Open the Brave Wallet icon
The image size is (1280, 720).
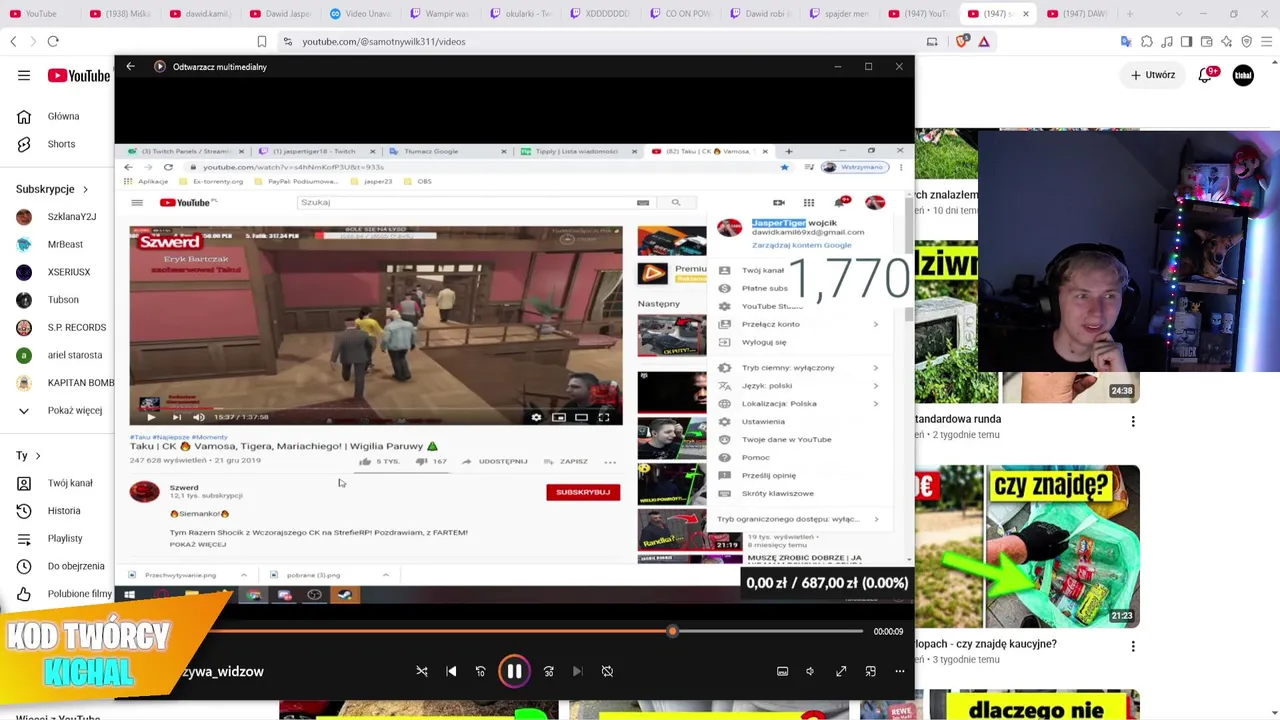coord(1206,42)
